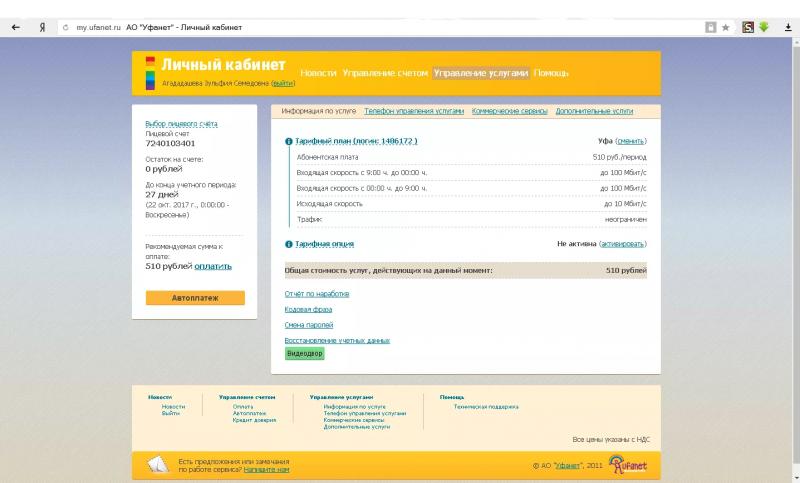
Task: Click footer heading Управление услугами
Action: point(341,397)
